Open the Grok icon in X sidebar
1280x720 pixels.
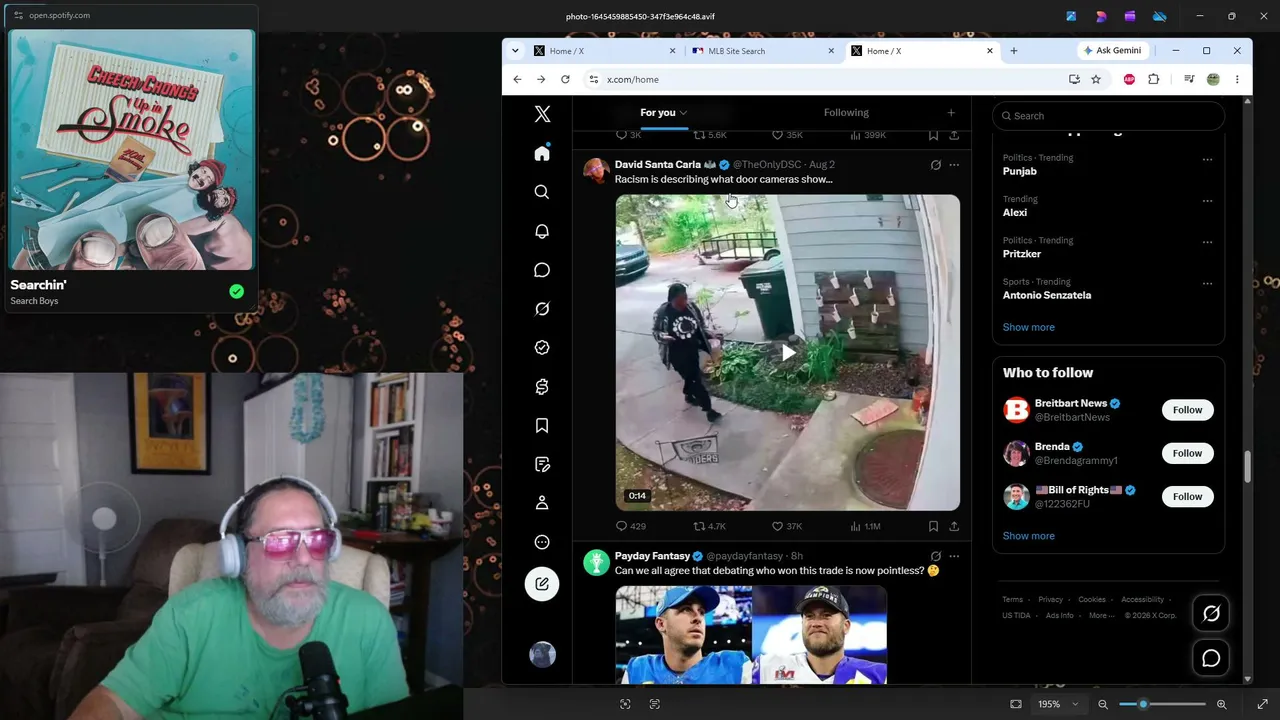coord(542,309)
